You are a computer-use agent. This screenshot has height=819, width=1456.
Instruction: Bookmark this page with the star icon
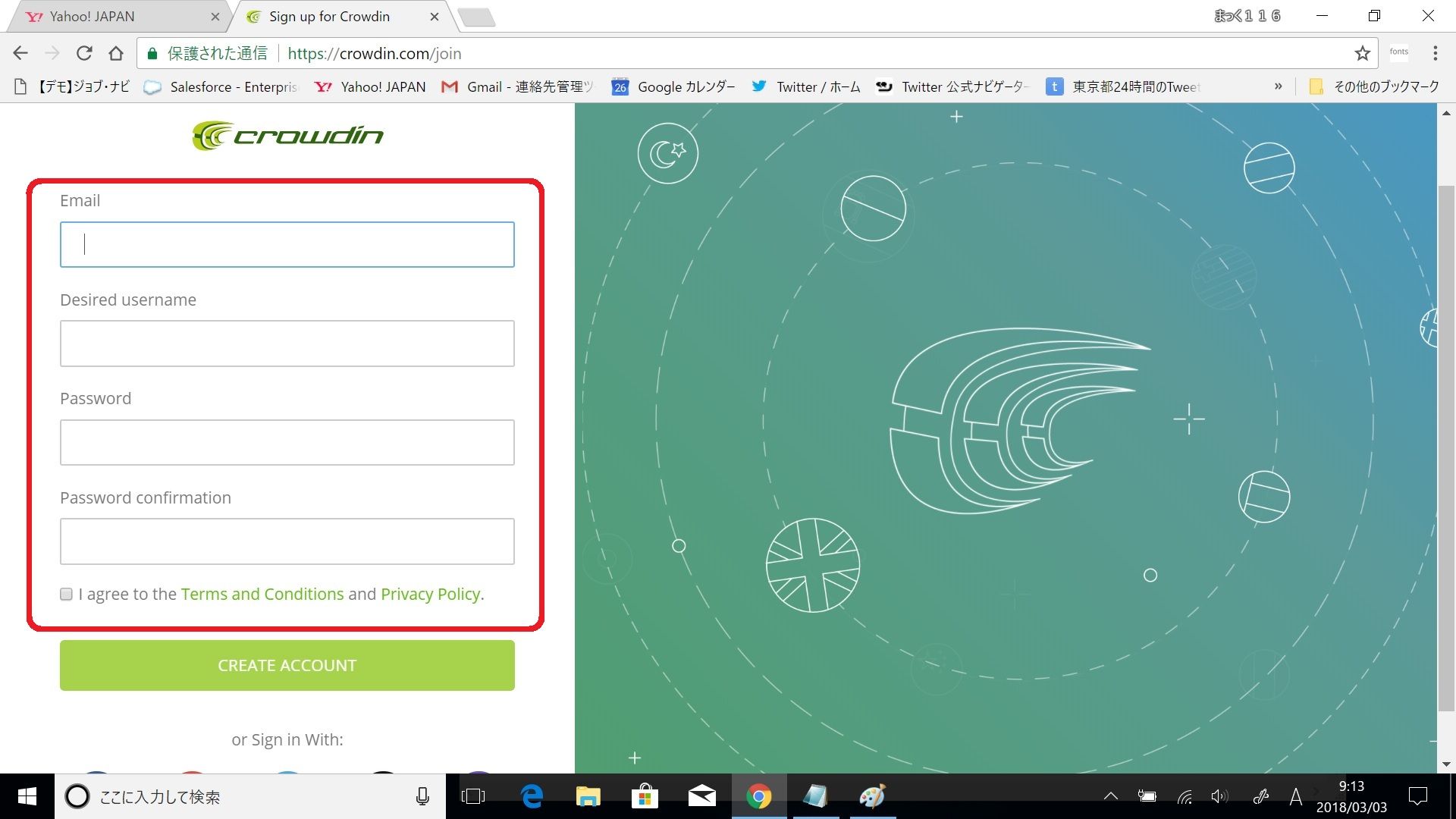tap(1363, 53)
